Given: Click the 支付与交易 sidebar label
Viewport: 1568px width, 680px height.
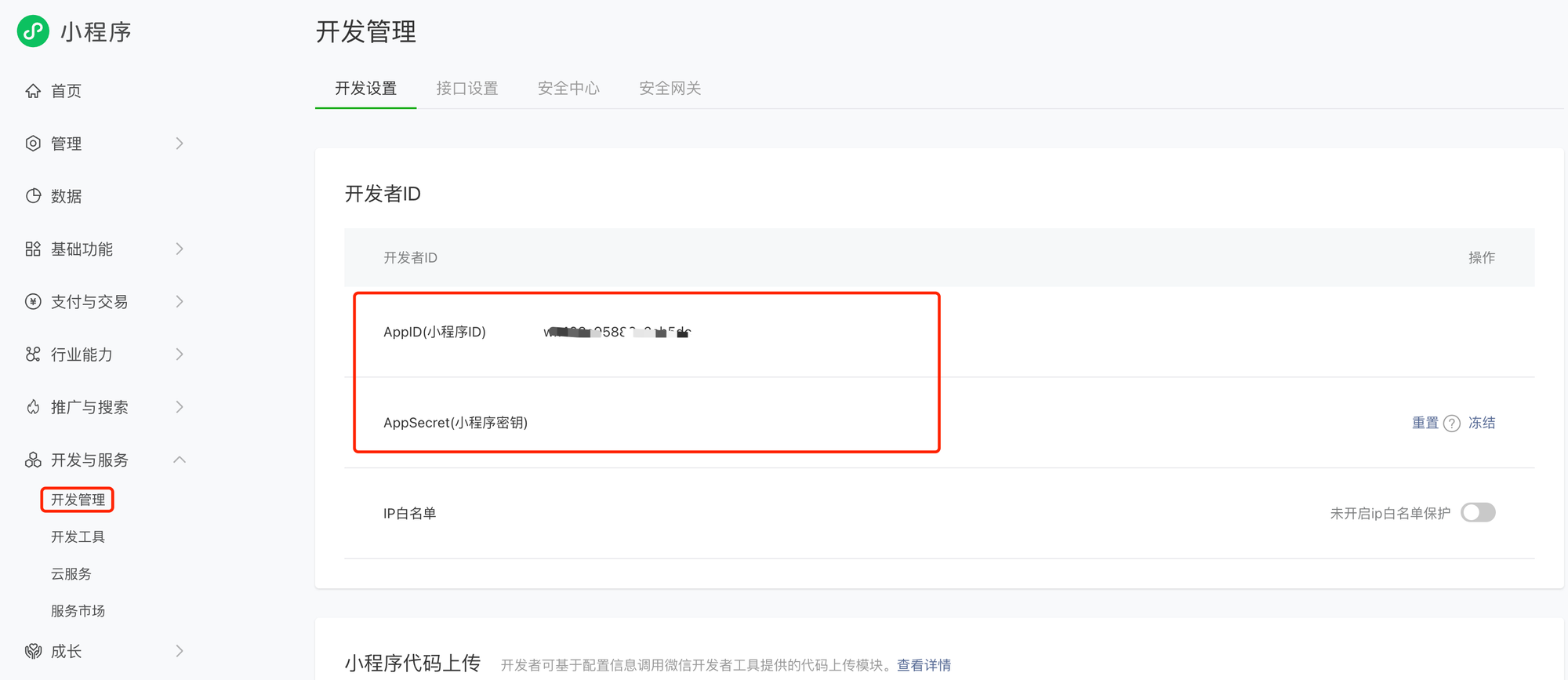Looking at the screenshot, I should pyautogui.click(x=89, y=301).
